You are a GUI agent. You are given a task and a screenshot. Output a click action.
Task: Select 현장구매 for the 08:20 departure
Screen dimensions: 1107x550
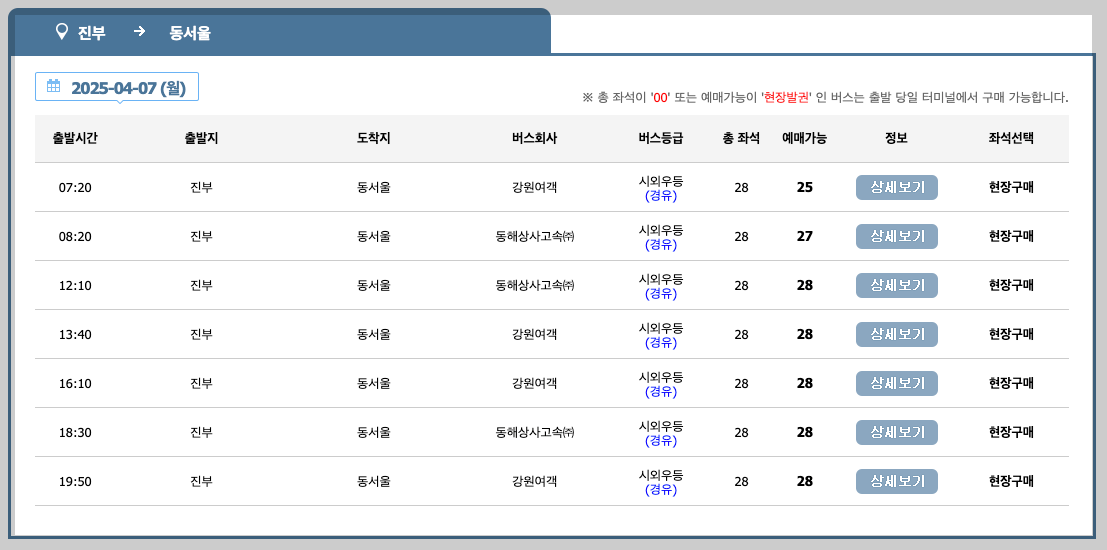click(x=1011, y=236)
